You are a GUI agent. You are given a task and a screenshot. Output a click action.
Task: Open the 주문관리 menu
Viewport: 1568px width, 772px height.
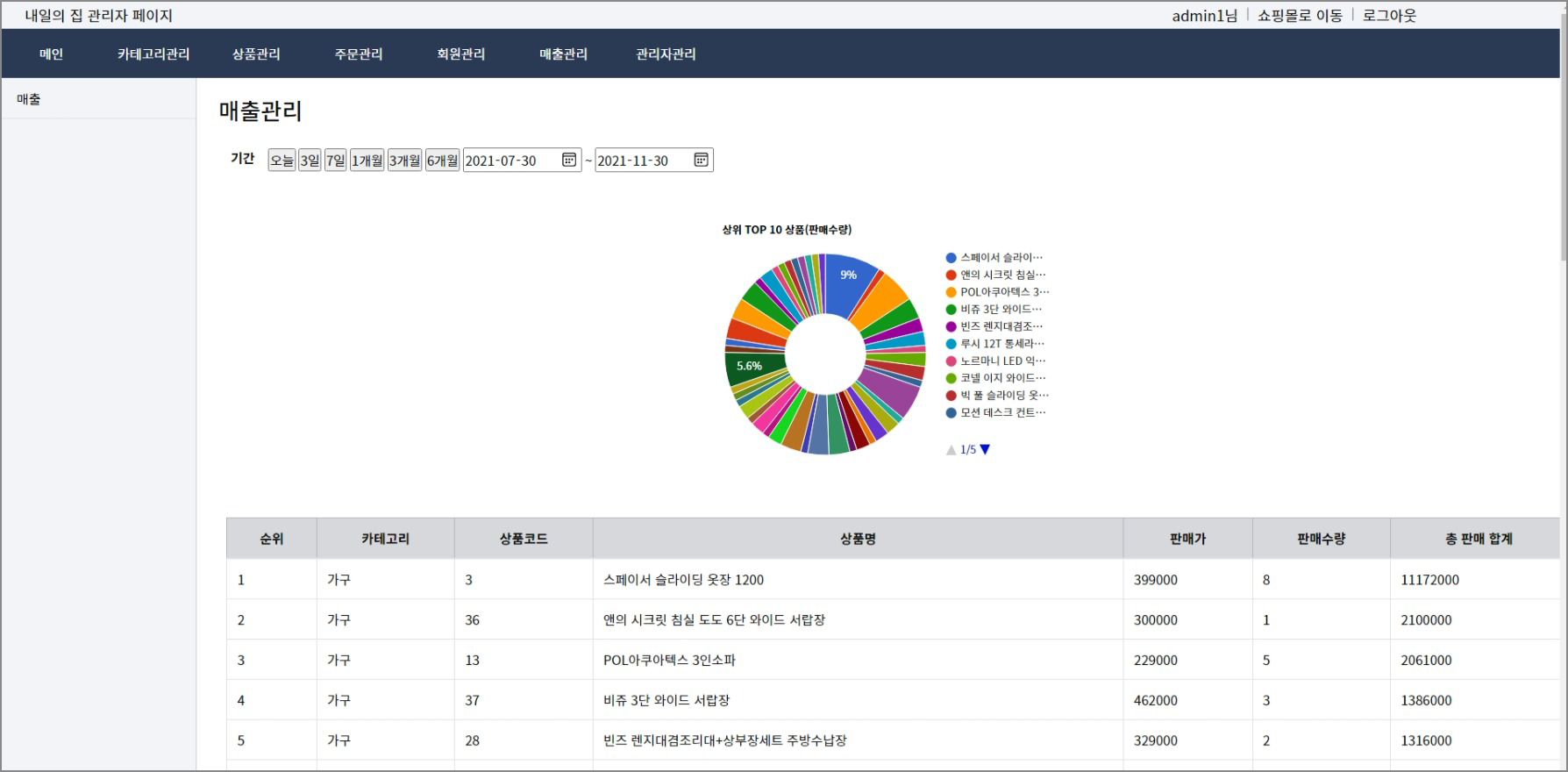coord(359,54)
